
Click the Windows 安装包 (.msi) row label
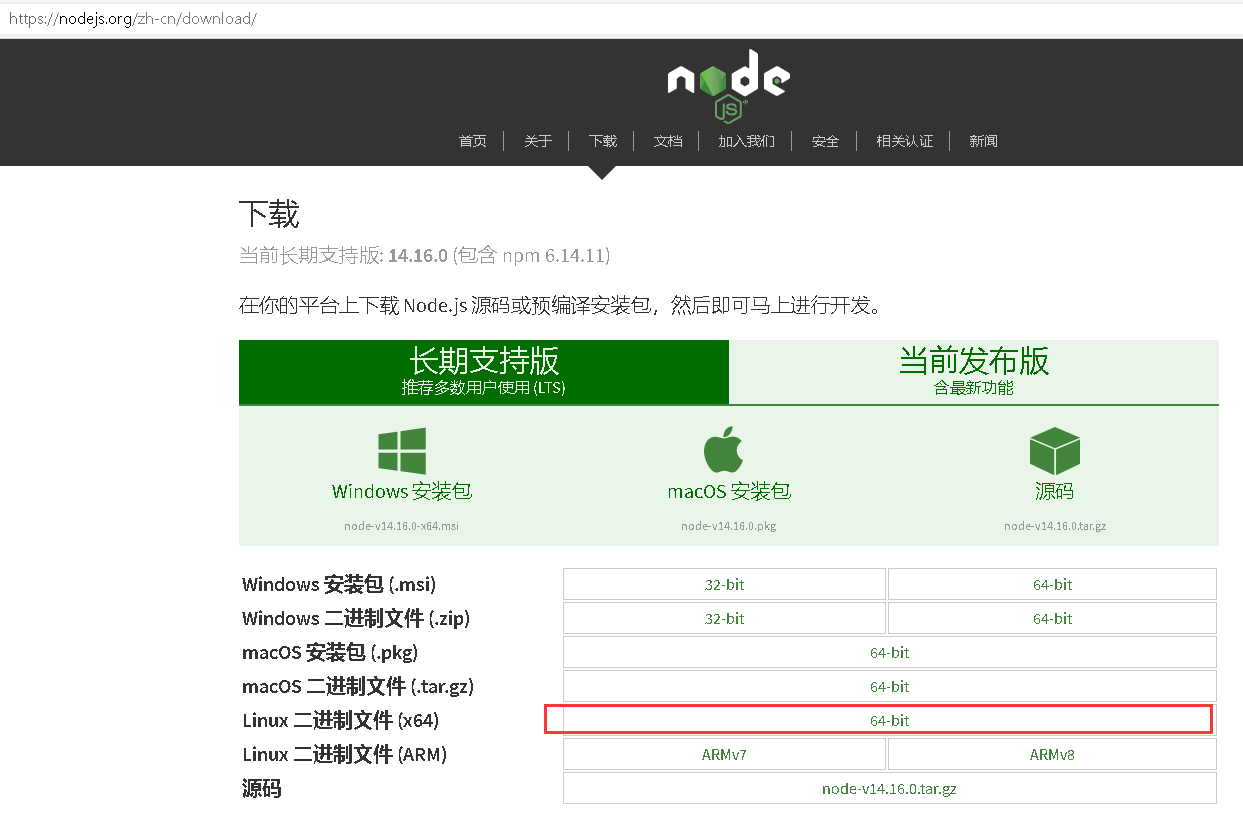pyautogui.click(x=339, y=584)
